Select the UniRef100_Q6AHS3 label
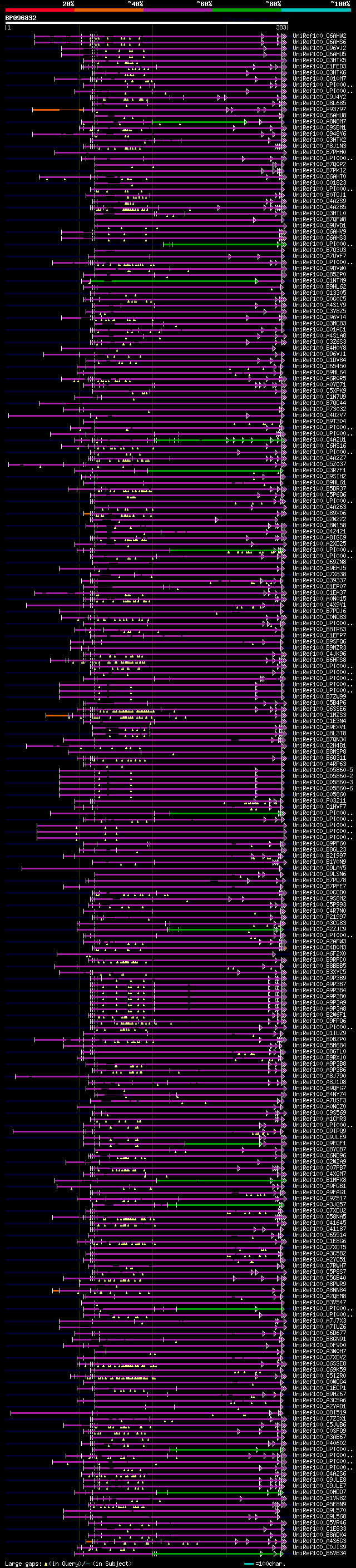Image resolution: width=356 pixels, height=1568 pixels. tap(319, 238)
